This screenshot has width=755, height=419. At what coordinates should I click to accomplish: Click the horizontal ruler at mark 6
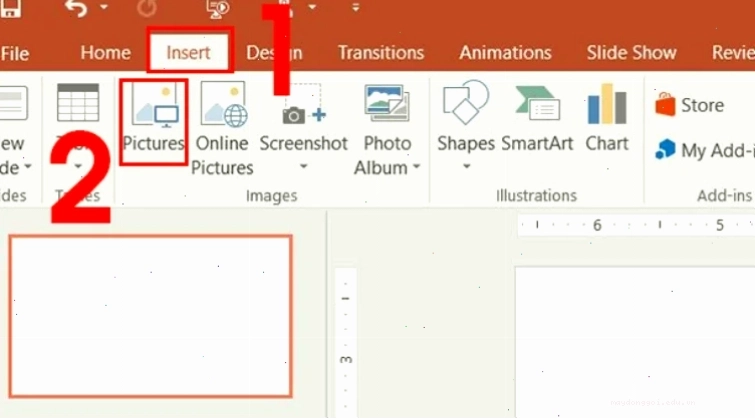597,225
